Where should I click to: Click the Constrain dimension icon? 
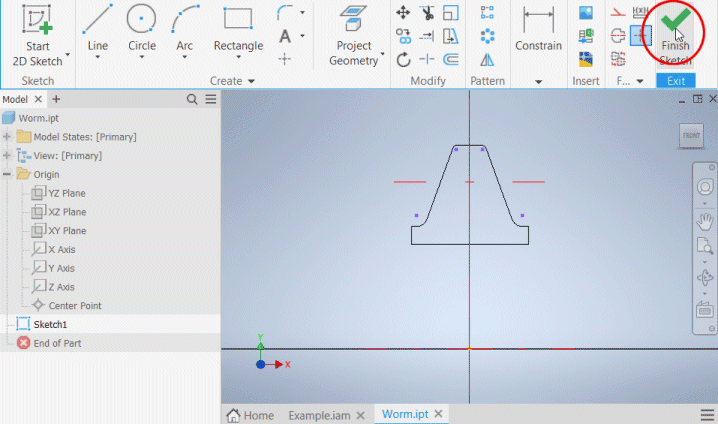pos(538,19)
